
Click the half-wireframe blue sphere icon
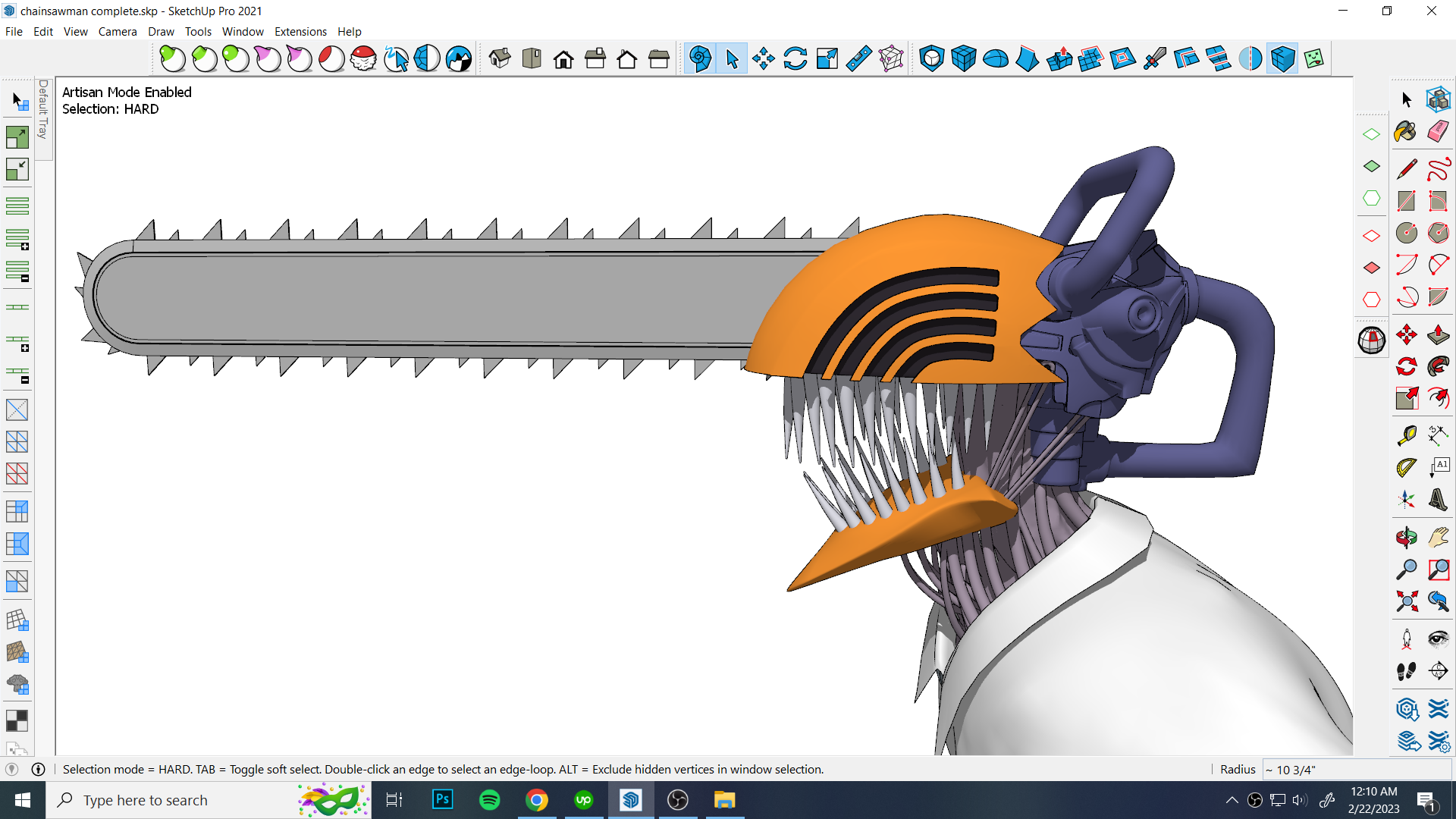427,58
